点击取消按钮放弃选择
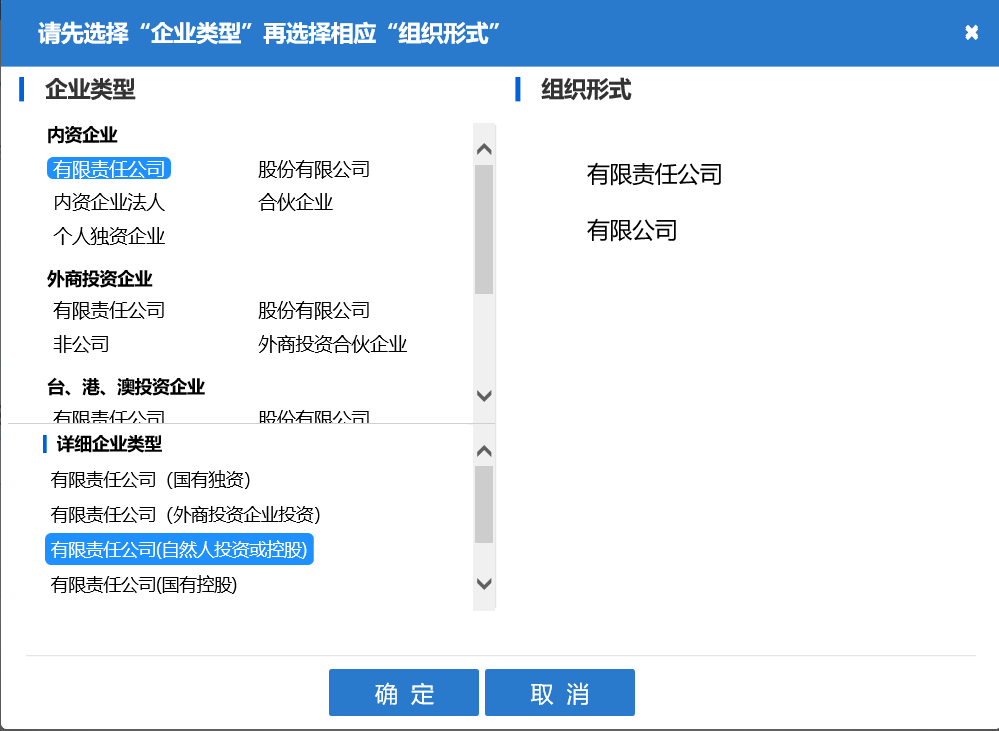999x731 pixels. (559, 692)
